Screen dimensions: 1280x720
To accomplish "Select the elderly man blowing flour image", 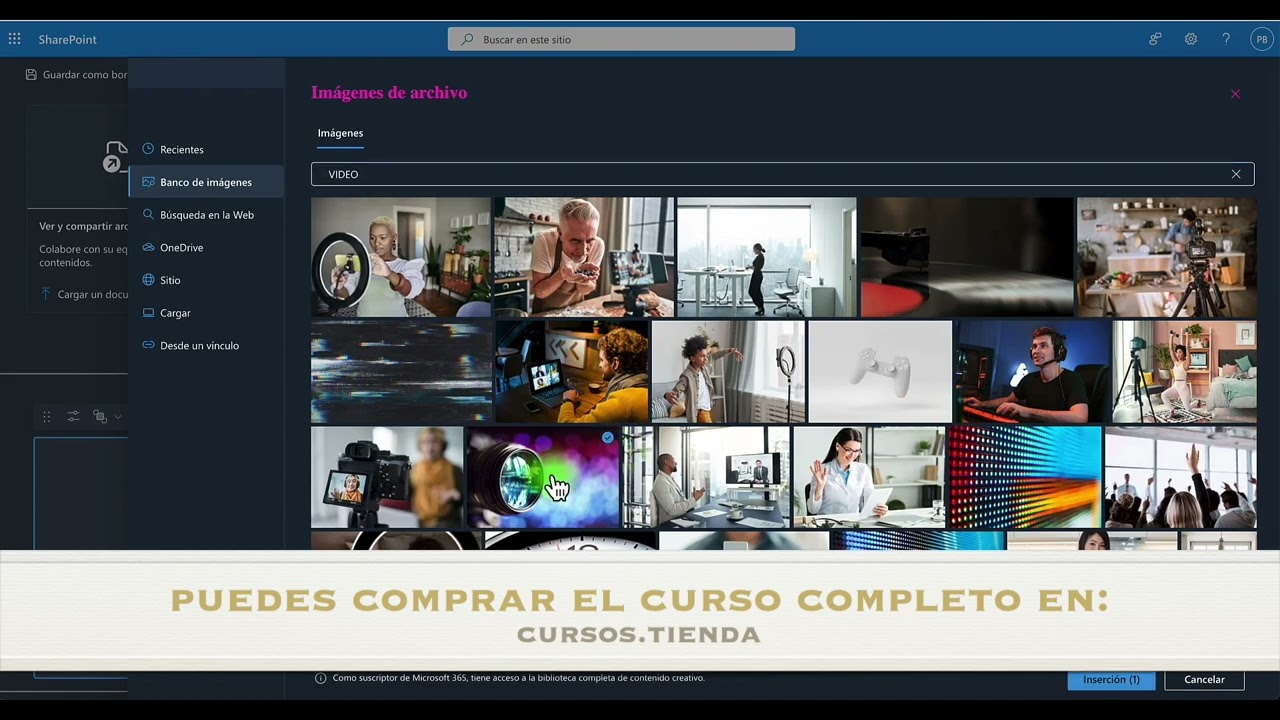I will pyautogui.click(x=584, y=257).
